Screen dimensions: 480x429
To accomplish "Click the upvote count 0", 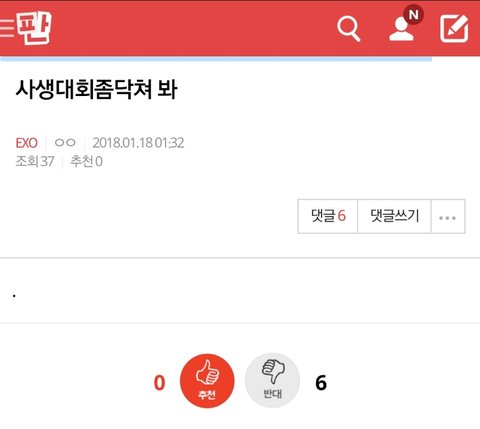I will [x=159, y=383].
